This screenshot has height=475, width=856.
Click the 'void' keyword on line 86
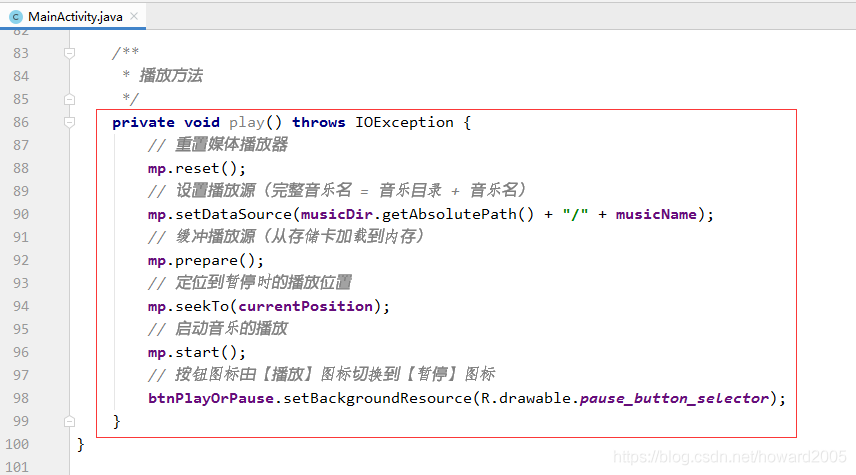tap(202, 122)
